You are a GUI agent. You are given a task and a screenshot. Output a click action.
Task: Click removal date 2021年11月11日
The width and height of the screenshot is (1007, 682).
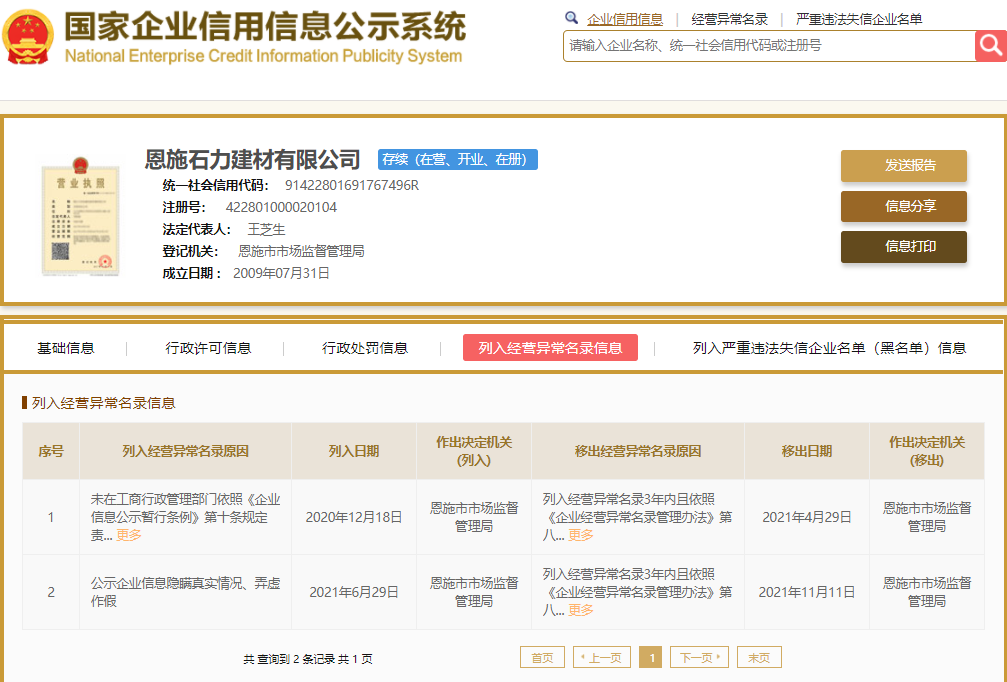[807, 592]
